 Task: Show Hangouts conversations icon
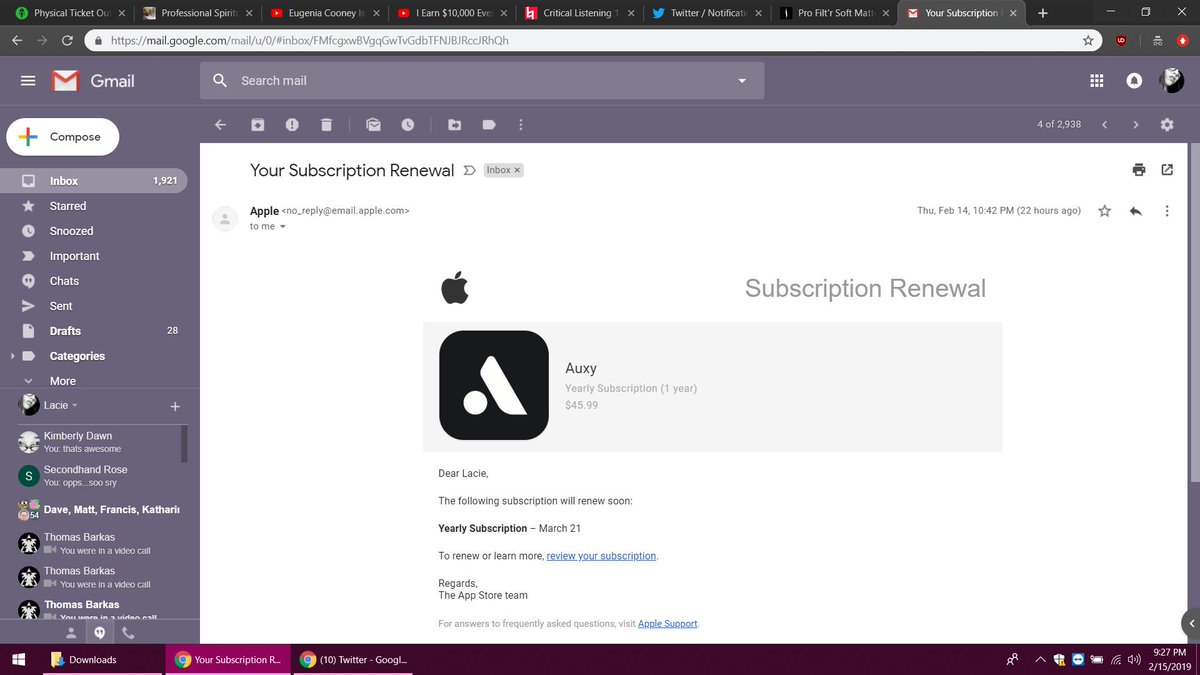[x=99, y=633]
